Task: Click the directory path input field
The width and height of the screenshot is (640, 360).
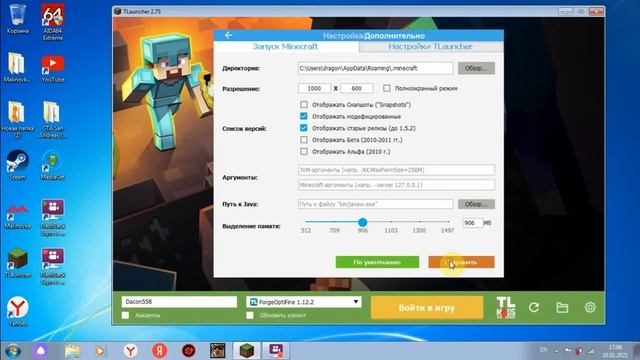Action: (376, 68)
